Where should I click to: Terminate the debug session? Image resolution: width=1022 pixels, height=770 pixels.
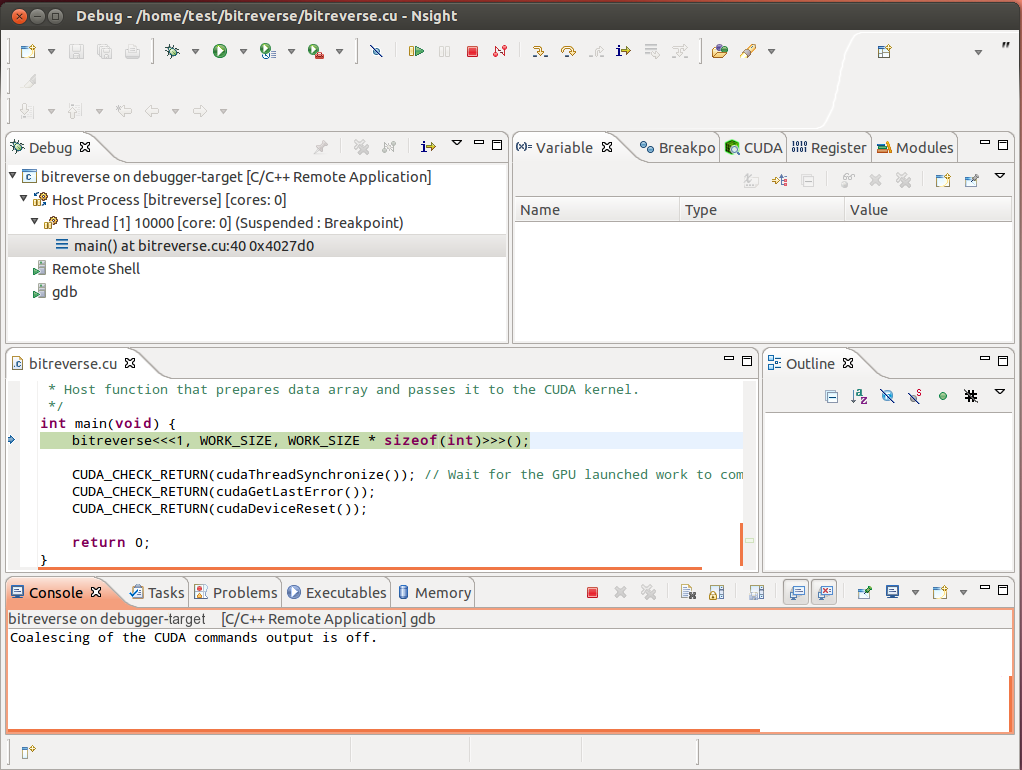(472, 50)
